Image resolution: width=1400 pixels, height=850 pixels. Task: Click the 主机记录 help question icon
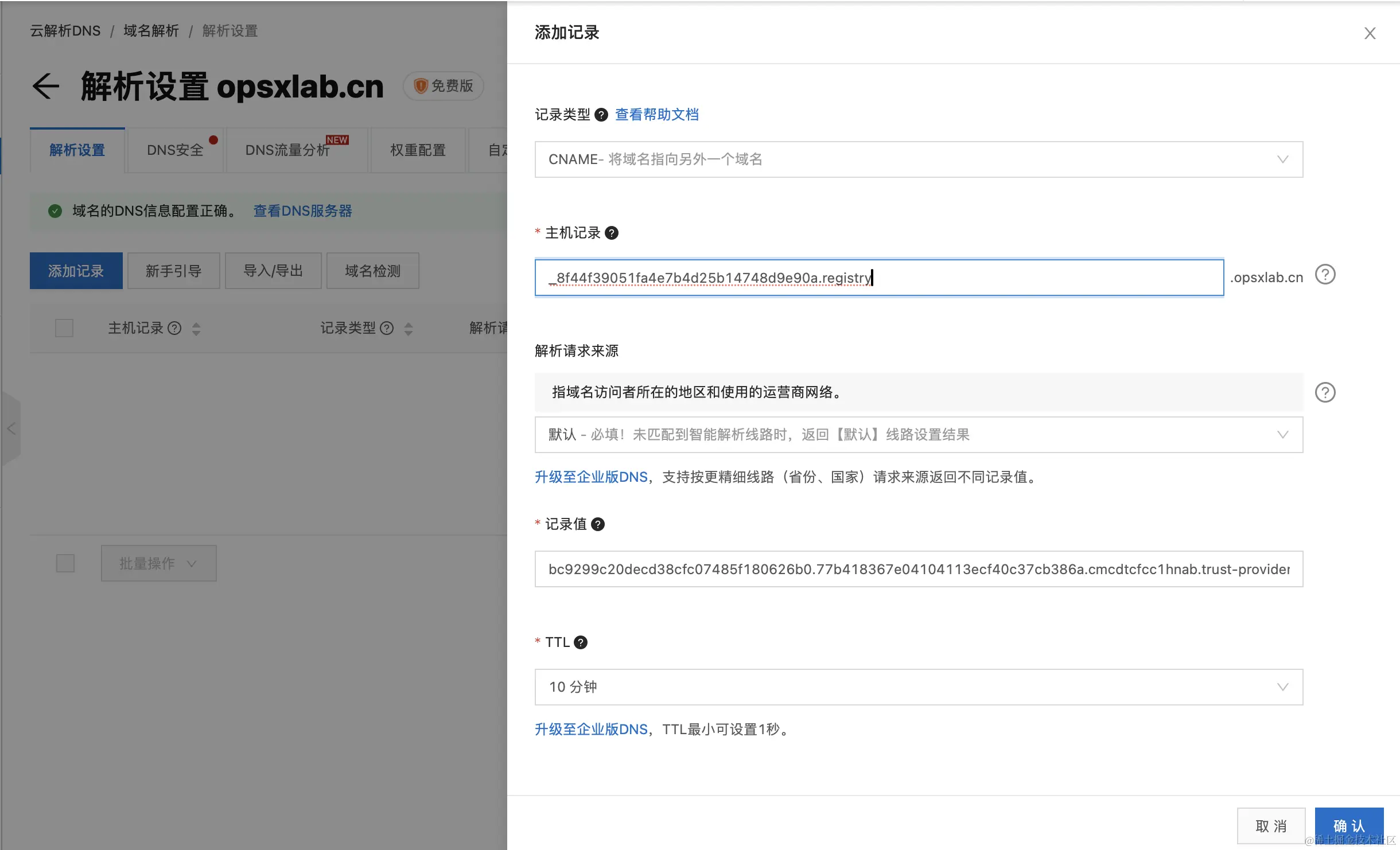(x=611, y=233)
